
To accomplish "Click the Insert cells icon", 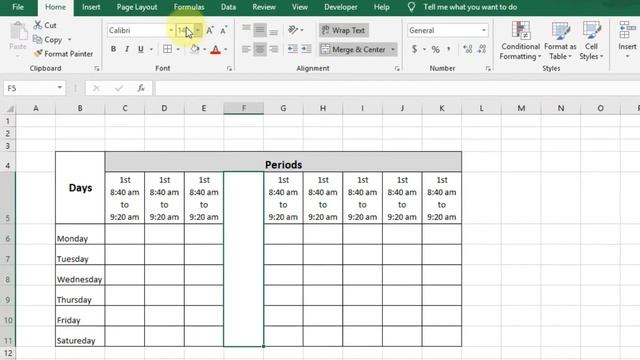I will click(x=627, y=31).
